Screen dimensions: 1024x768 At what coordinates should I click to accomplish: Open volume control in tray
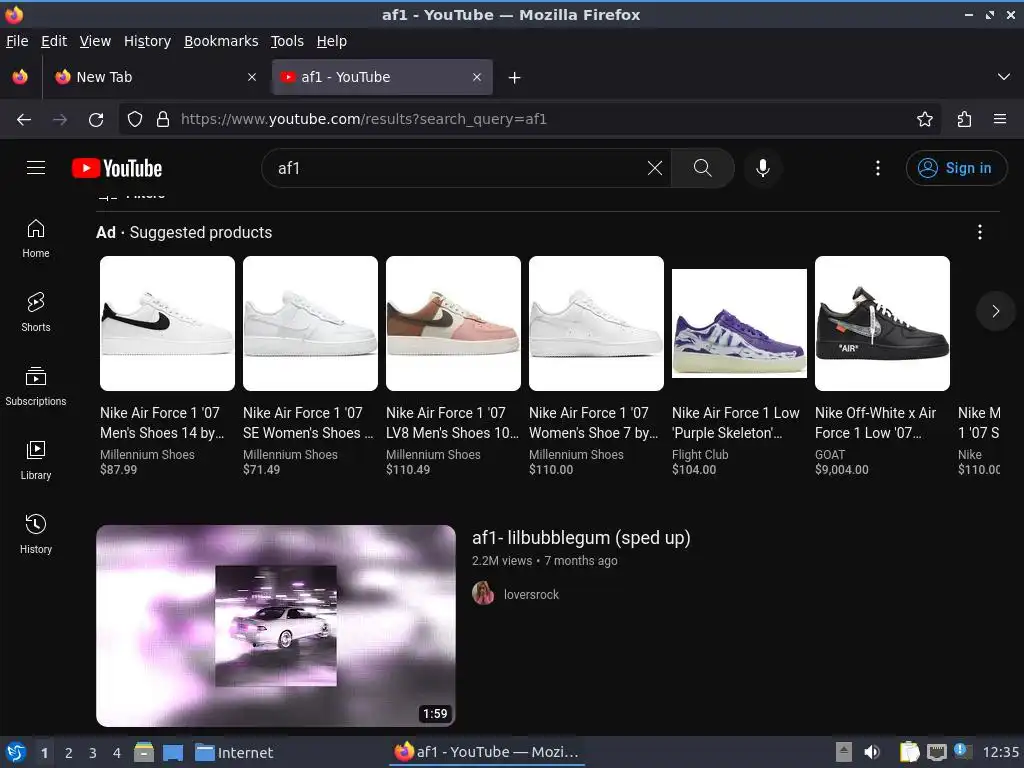872,752
